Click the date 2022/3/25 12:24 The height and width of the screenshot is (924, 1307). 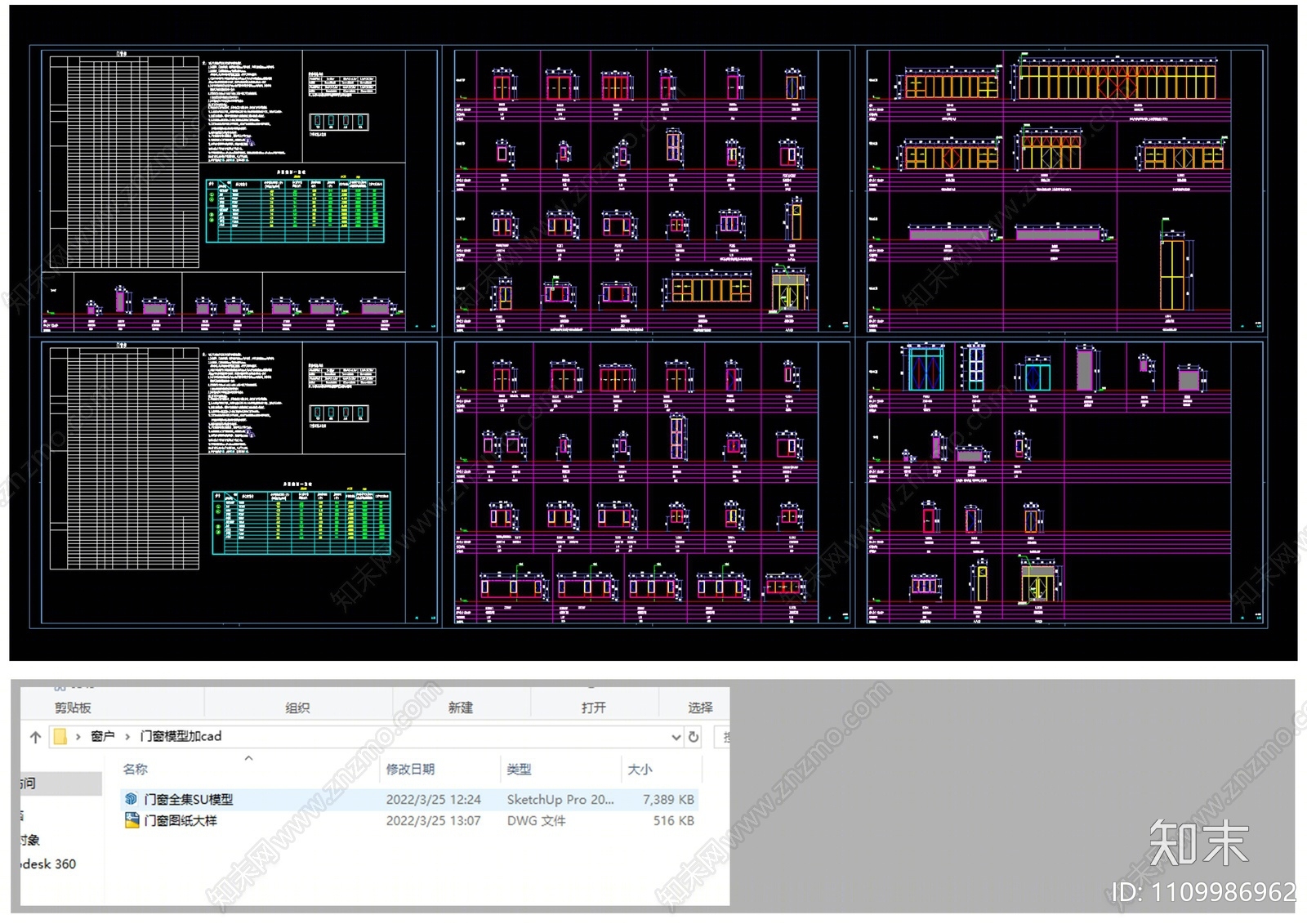(433, 799)
